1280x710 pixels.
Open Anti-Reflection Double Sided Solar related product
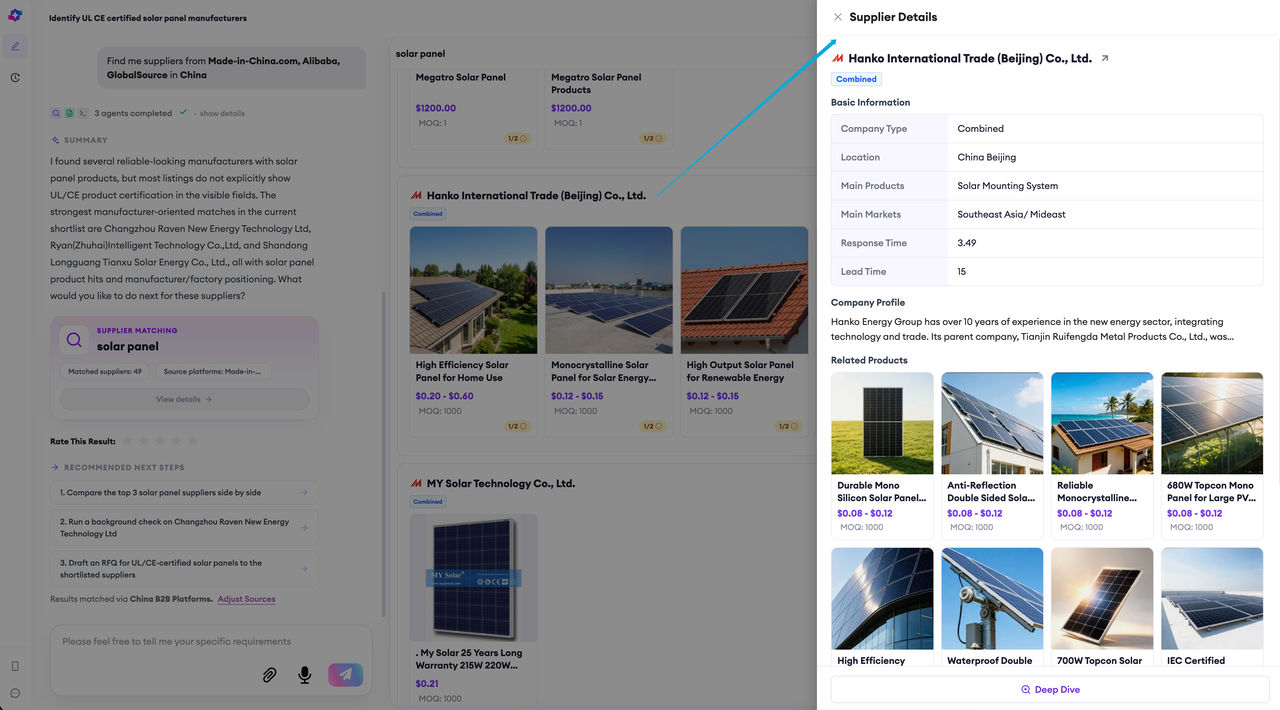tap(992, 456)
